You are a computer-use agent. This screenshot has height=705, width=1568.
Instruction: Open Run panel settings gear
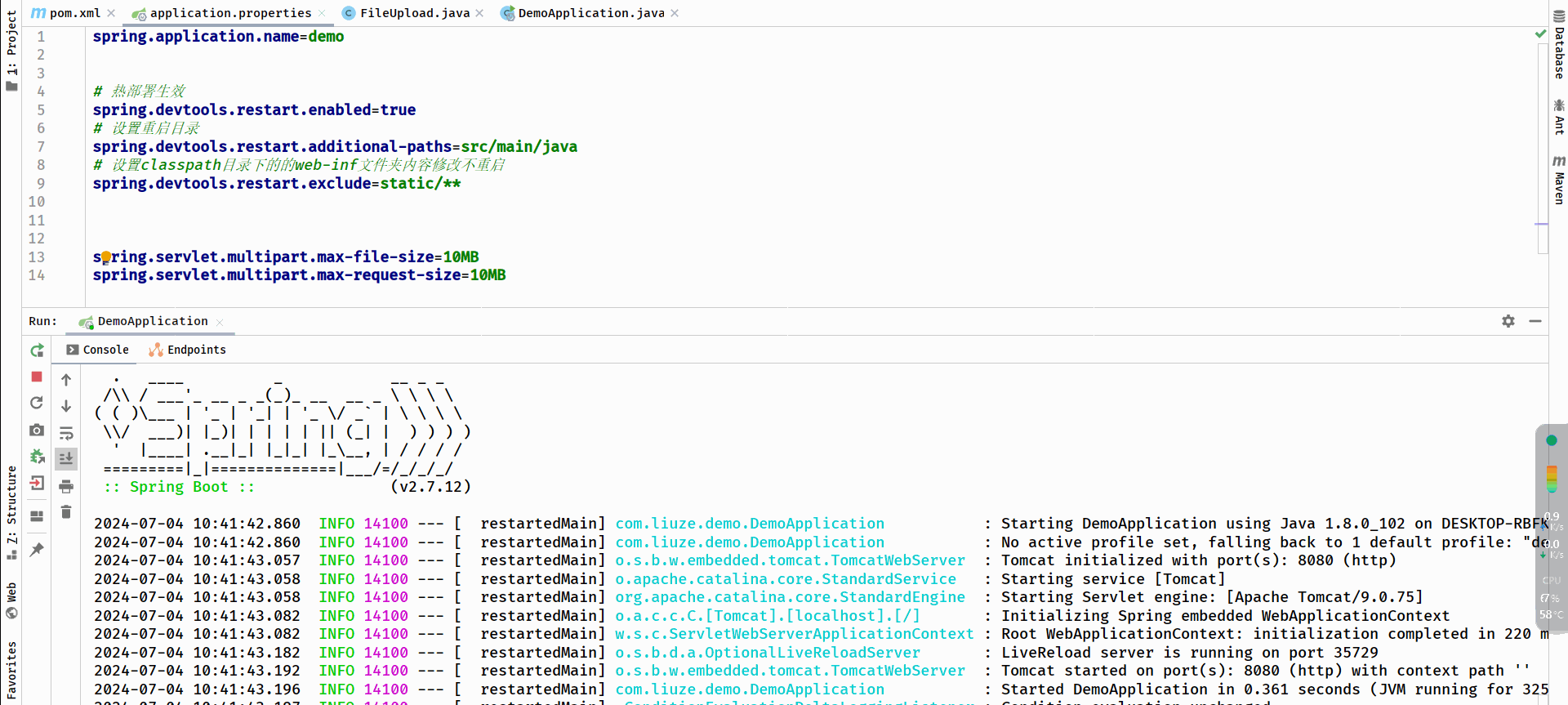pos(1508,321)
